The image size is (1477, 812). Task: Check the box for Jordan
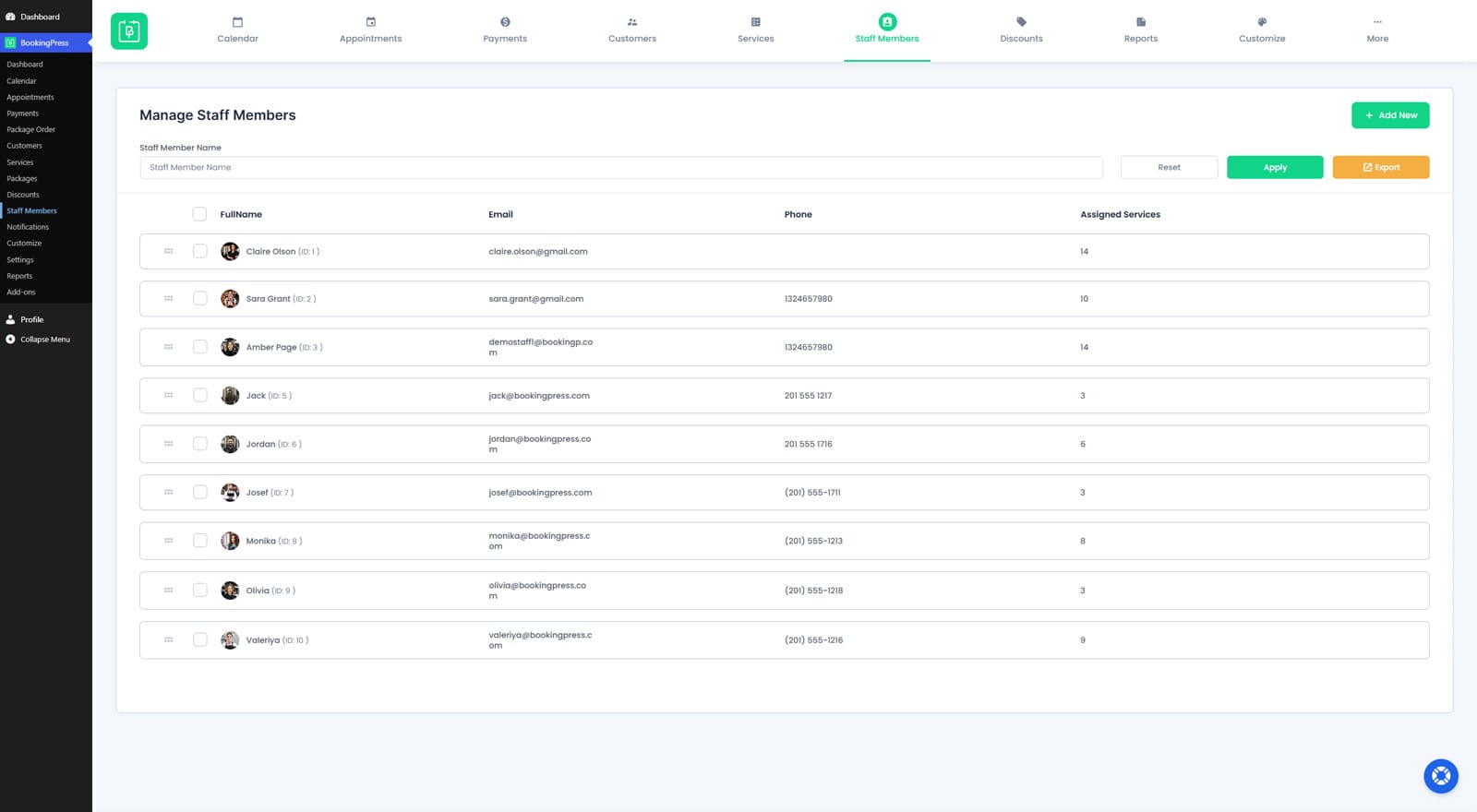point(199,444)
